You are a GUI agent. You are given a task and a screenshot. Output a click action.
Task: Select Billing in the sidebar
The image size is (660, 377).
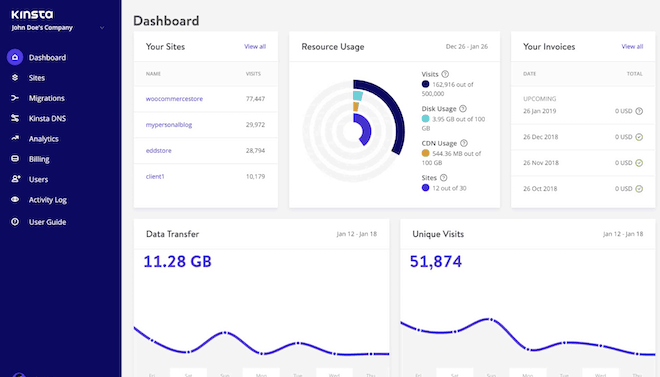(39, 159)
